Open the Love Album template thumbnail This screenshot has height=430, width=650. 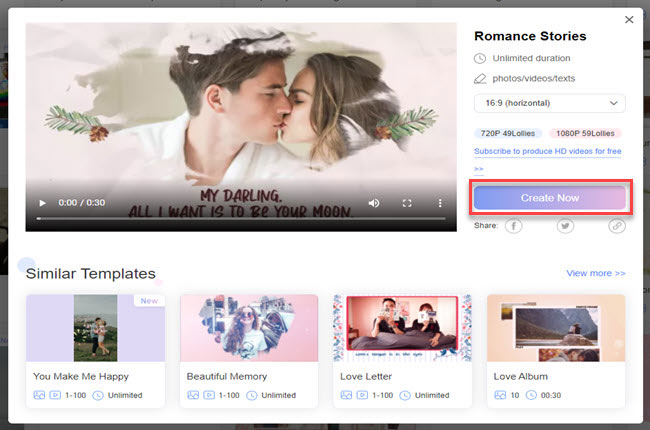(556, 328)
